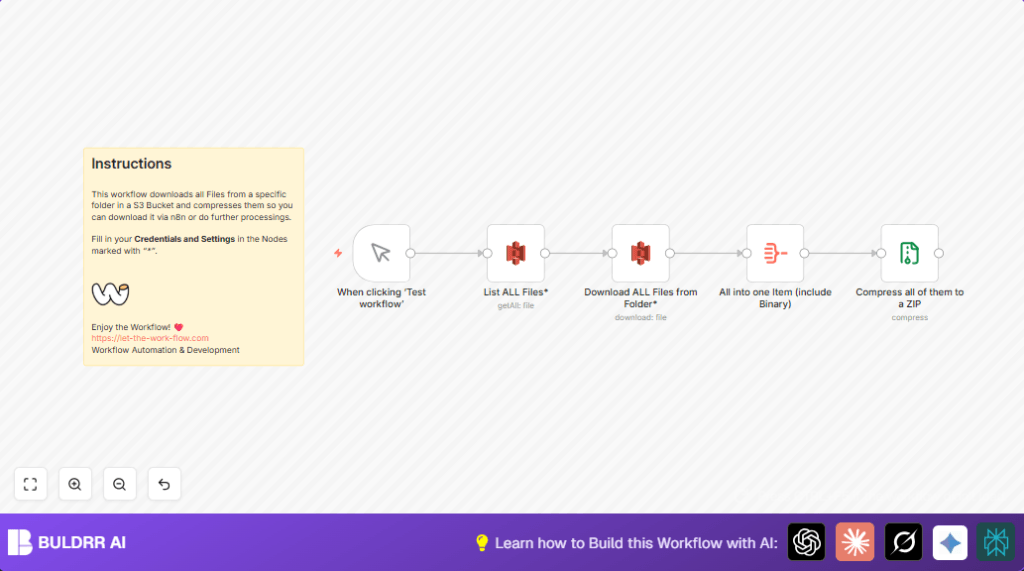Screen dimensions: 1024x571
Task: Click the 'Workflow Automation & Development' text
Action: [165, 350]
